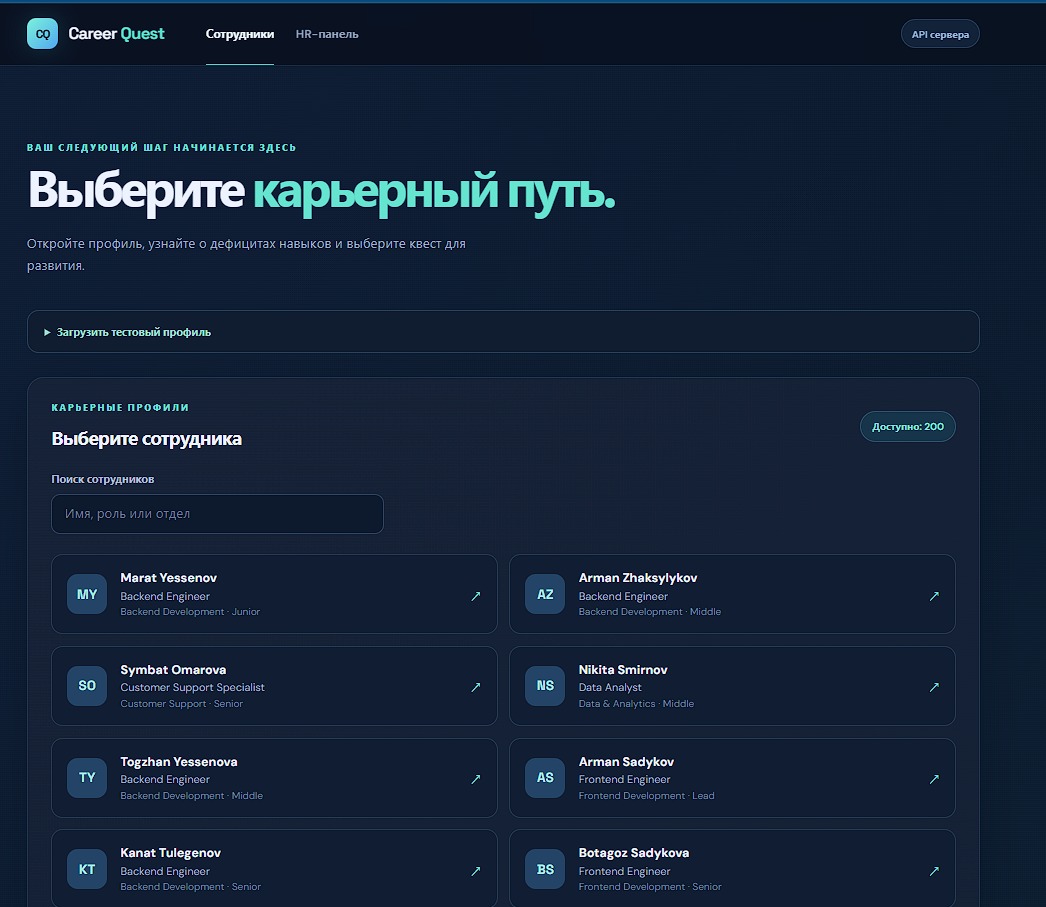Open the API сервера button
1046x907 pixels.
[940, 34]
